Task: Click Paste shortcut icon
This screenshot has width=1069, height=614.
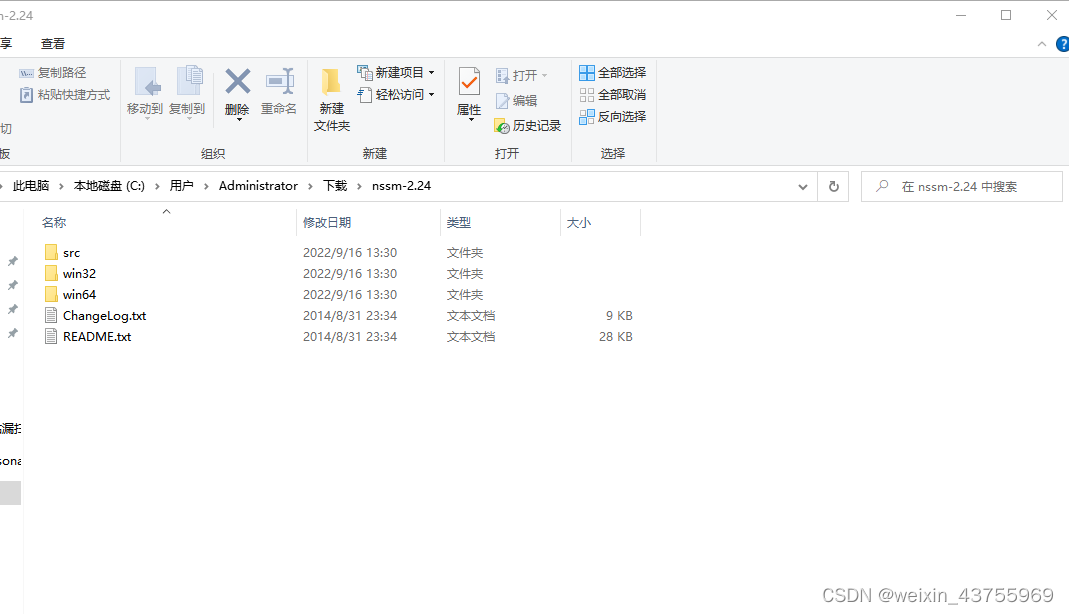Action: [x=27, y=95]
